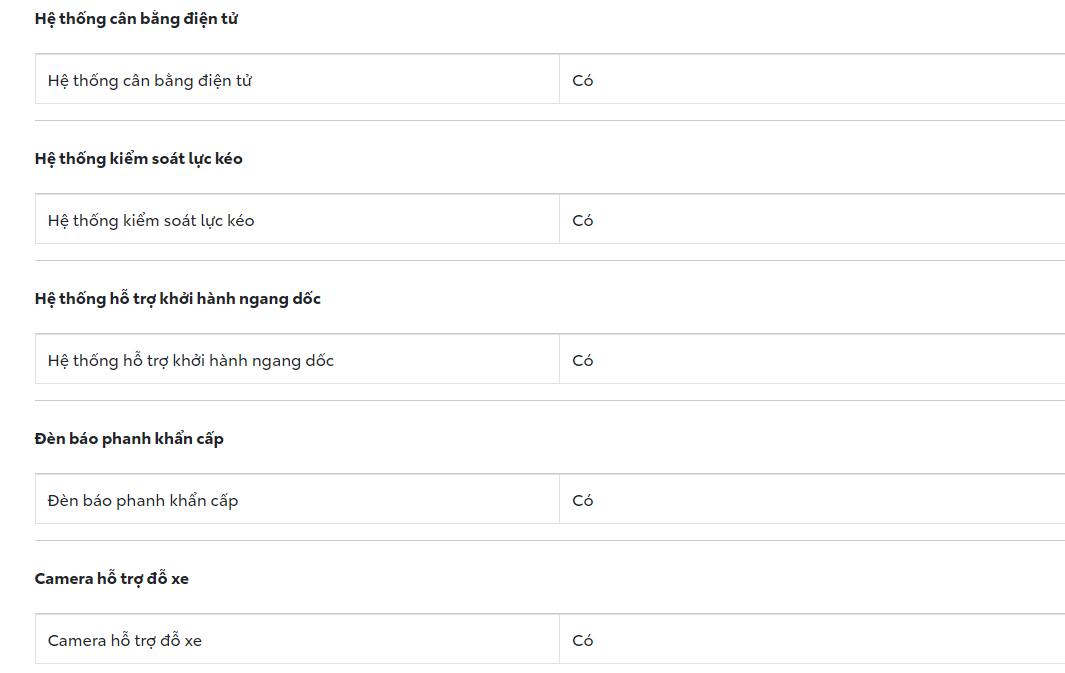The height and width of the screenshot is (673, 1065).
Task: Click the bold 'Hệ thống kiểm soát lực kéo' heading
Action: (x=139, y=159)
